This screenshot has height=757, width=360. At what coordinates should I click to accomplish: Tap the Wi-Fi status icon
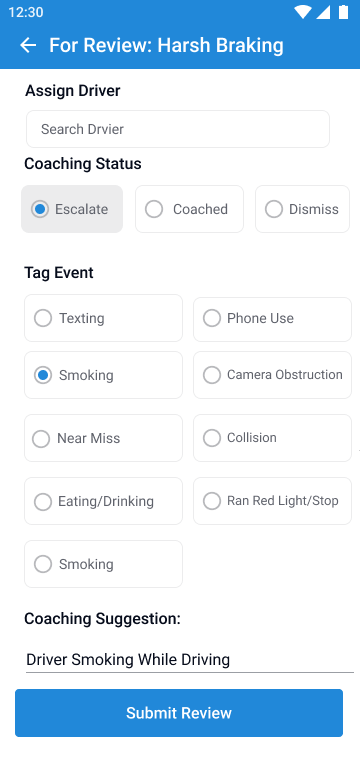(303, 12)
